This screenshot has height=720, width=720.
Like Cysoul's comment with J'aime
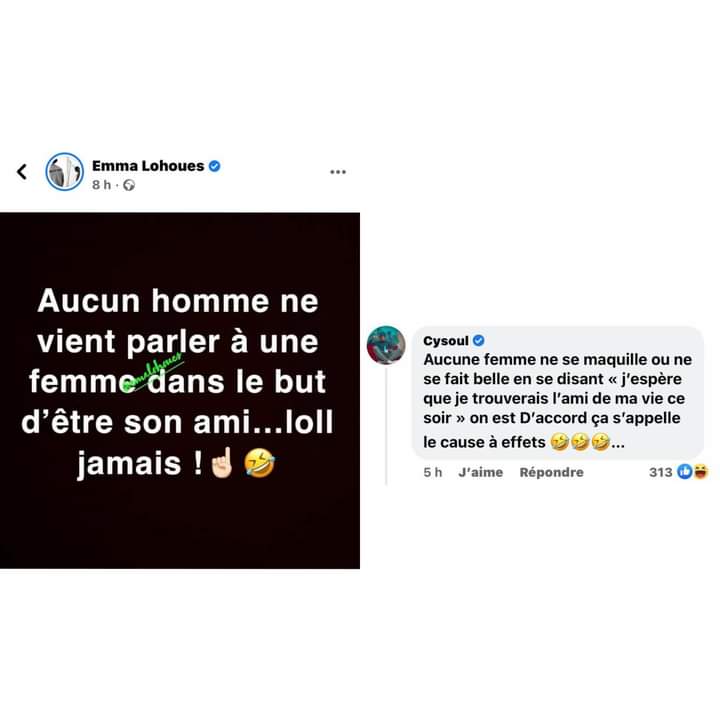pos(481,472)
